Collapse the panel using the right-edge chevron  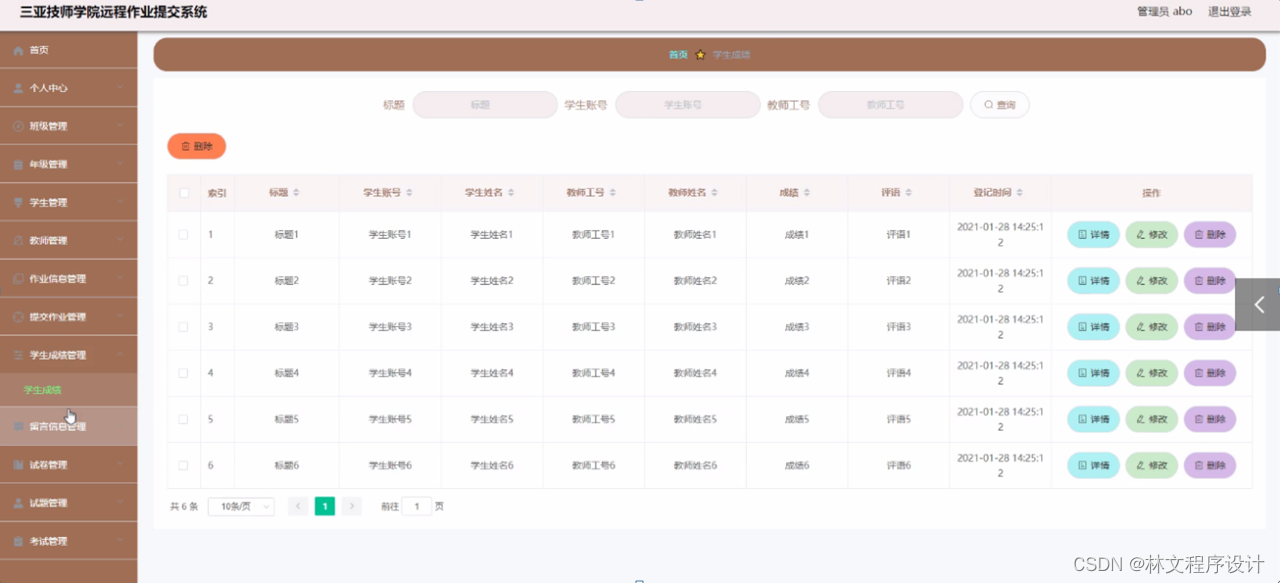1257,304
